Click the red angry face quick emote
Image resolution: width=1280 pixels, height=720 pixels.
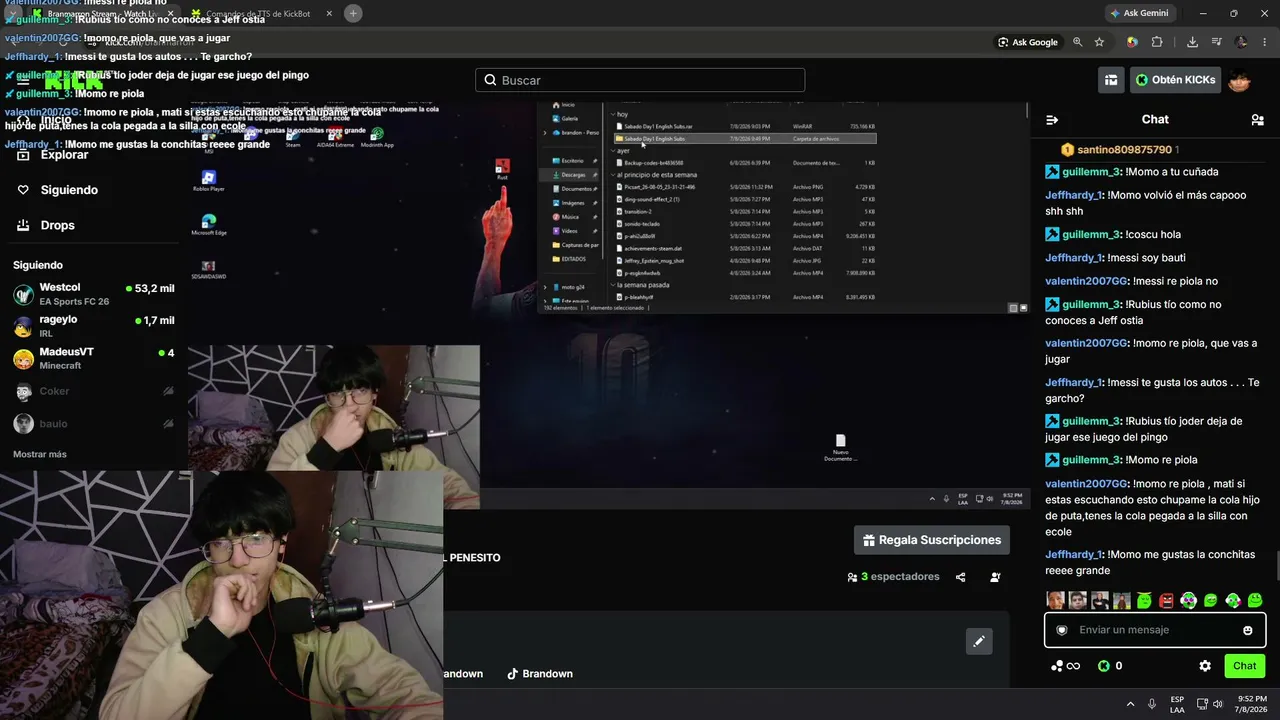click(1166, 600)
